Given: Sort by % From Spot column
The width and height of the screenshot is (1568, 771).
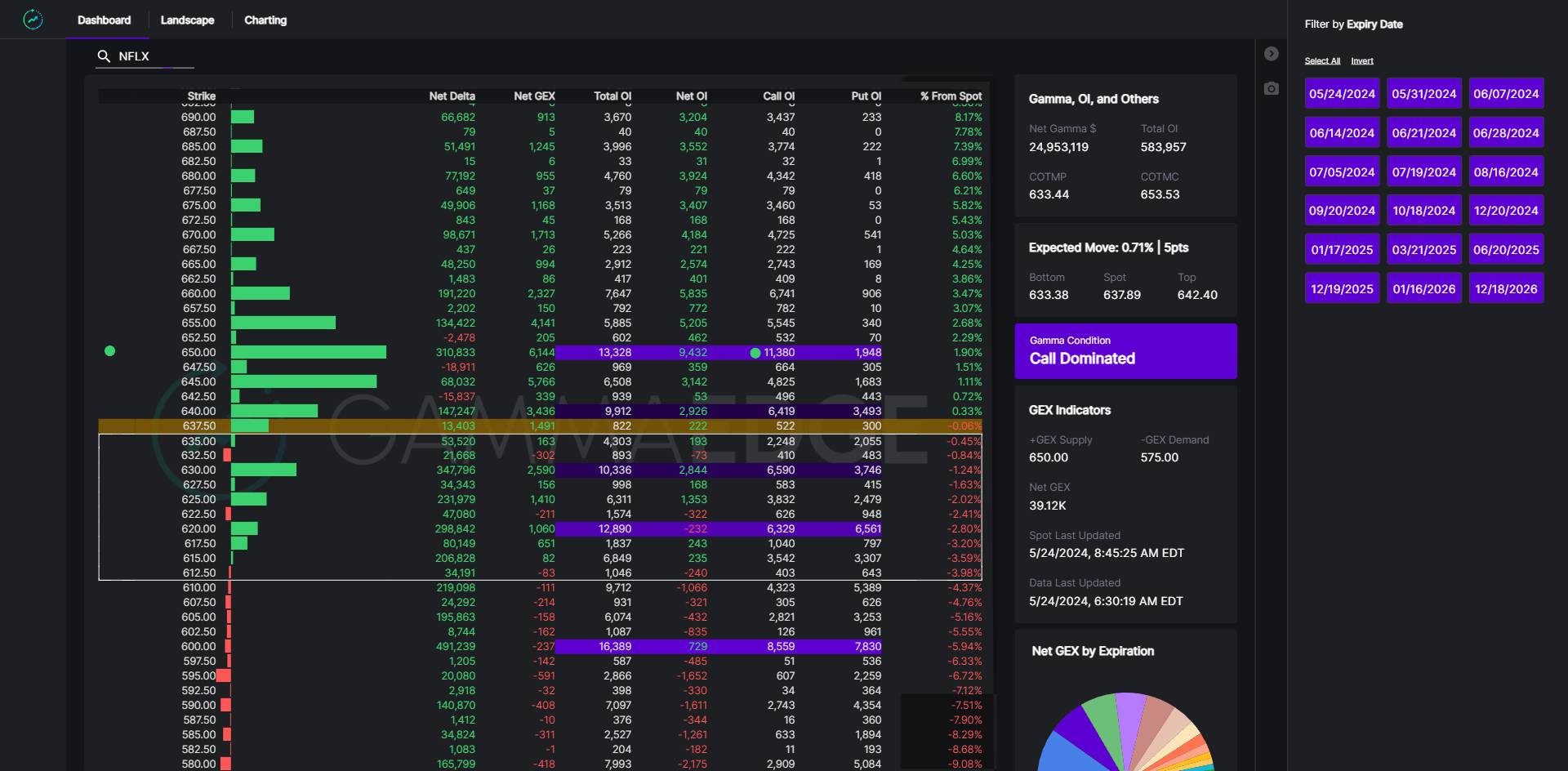Looking at the screenshot, I should pos(951,96).
